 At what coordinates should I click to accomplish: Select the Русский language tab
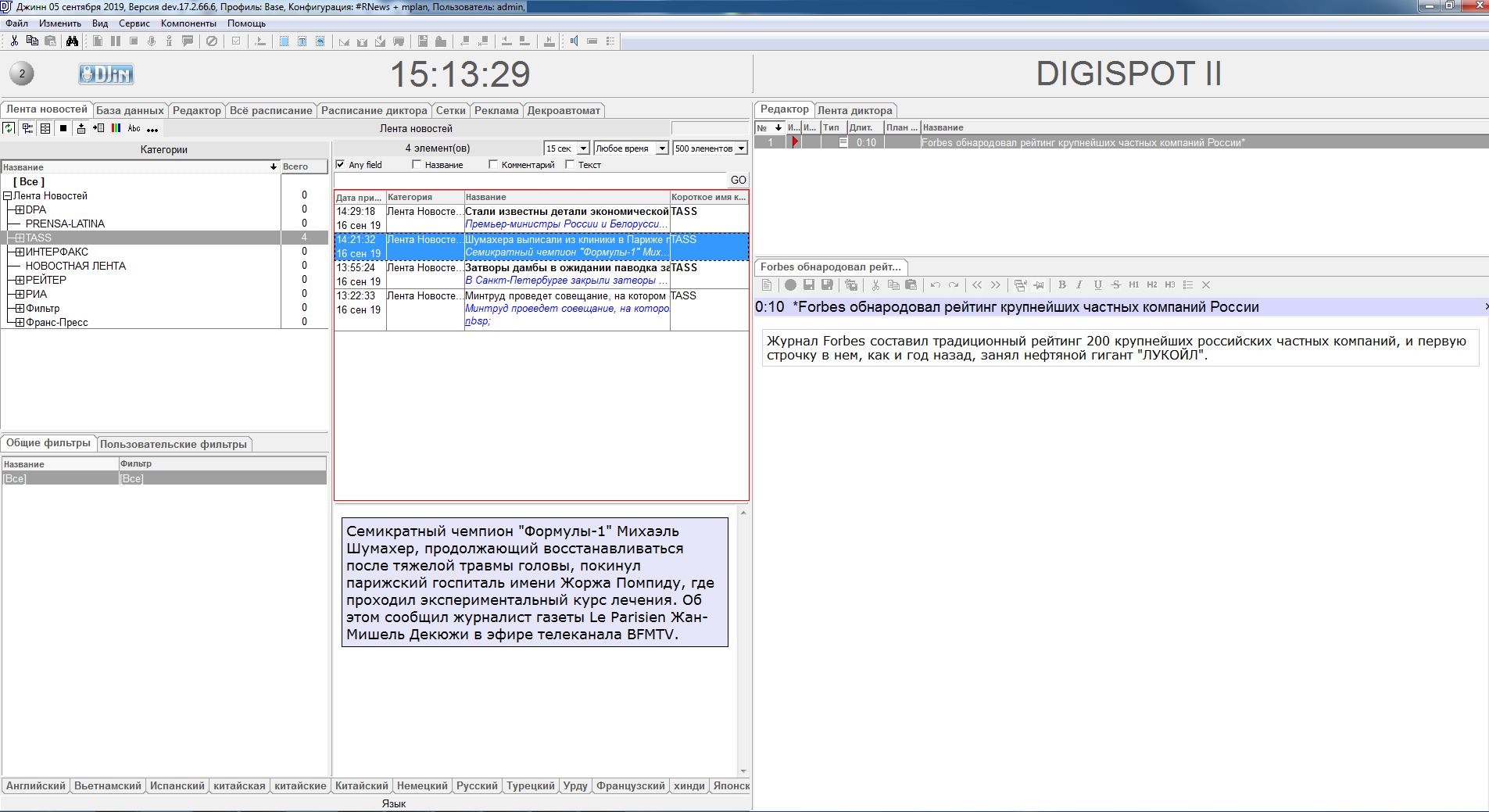point(477,785)
